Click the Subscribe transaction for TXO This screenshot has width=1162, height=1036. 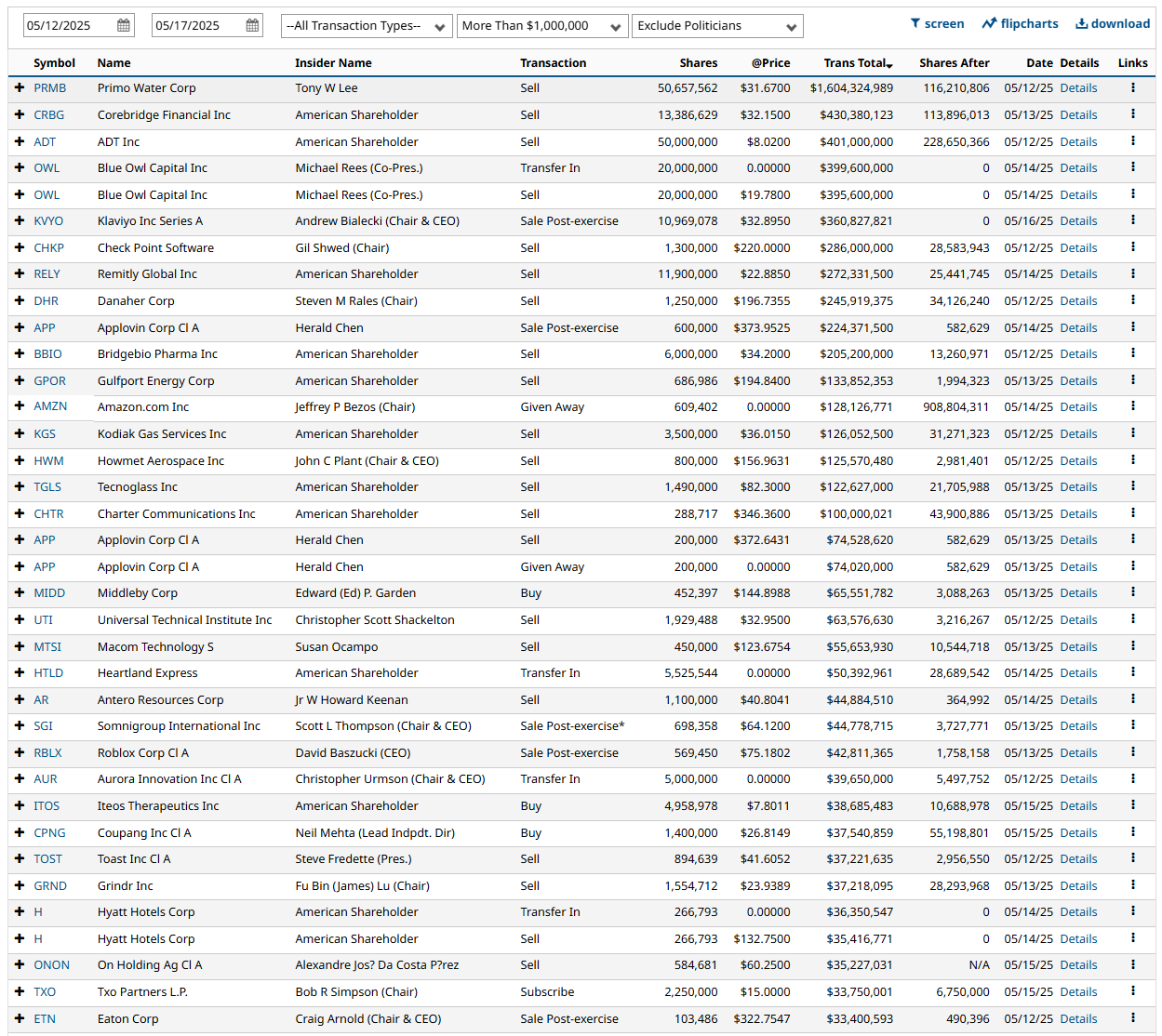pyautogui.click(x=547, y=992)
